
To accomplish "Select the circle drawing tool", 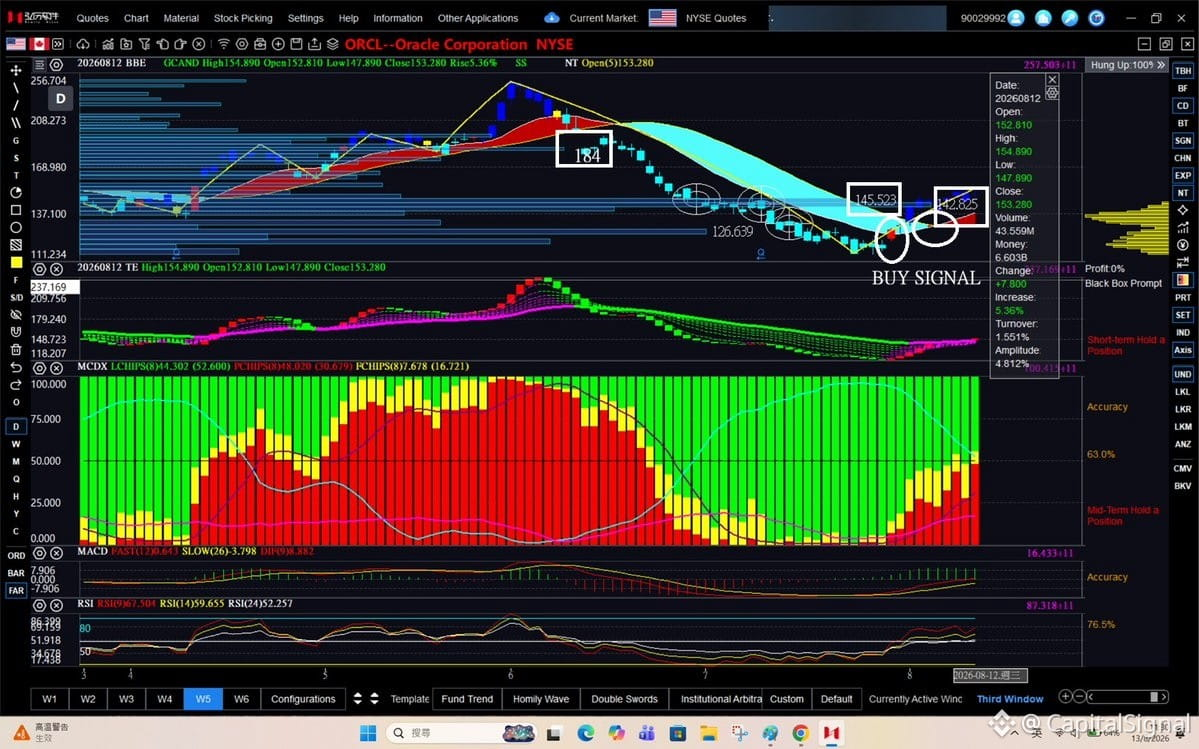I will (16, 227).
